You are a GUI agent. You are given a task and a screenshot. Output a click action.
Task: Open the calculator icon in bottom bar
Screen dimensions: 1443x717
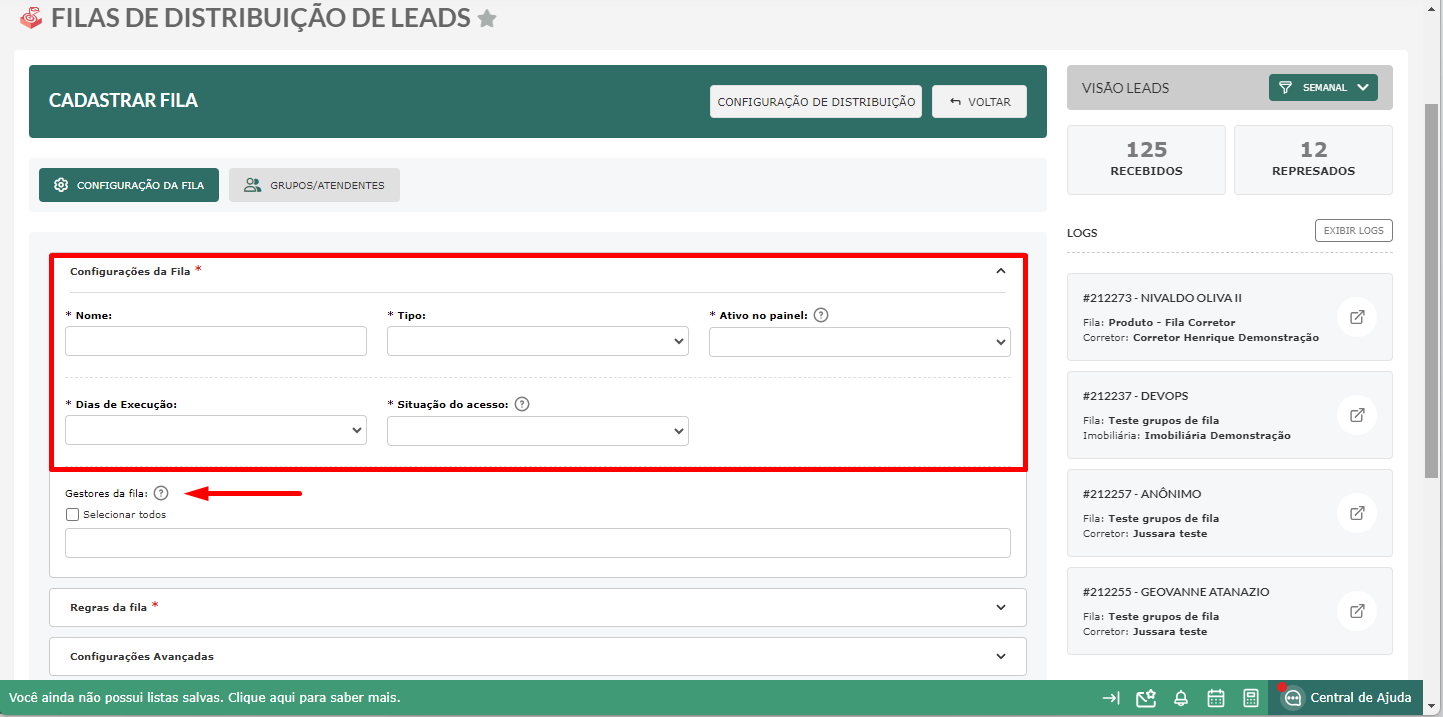[1250, 698]
